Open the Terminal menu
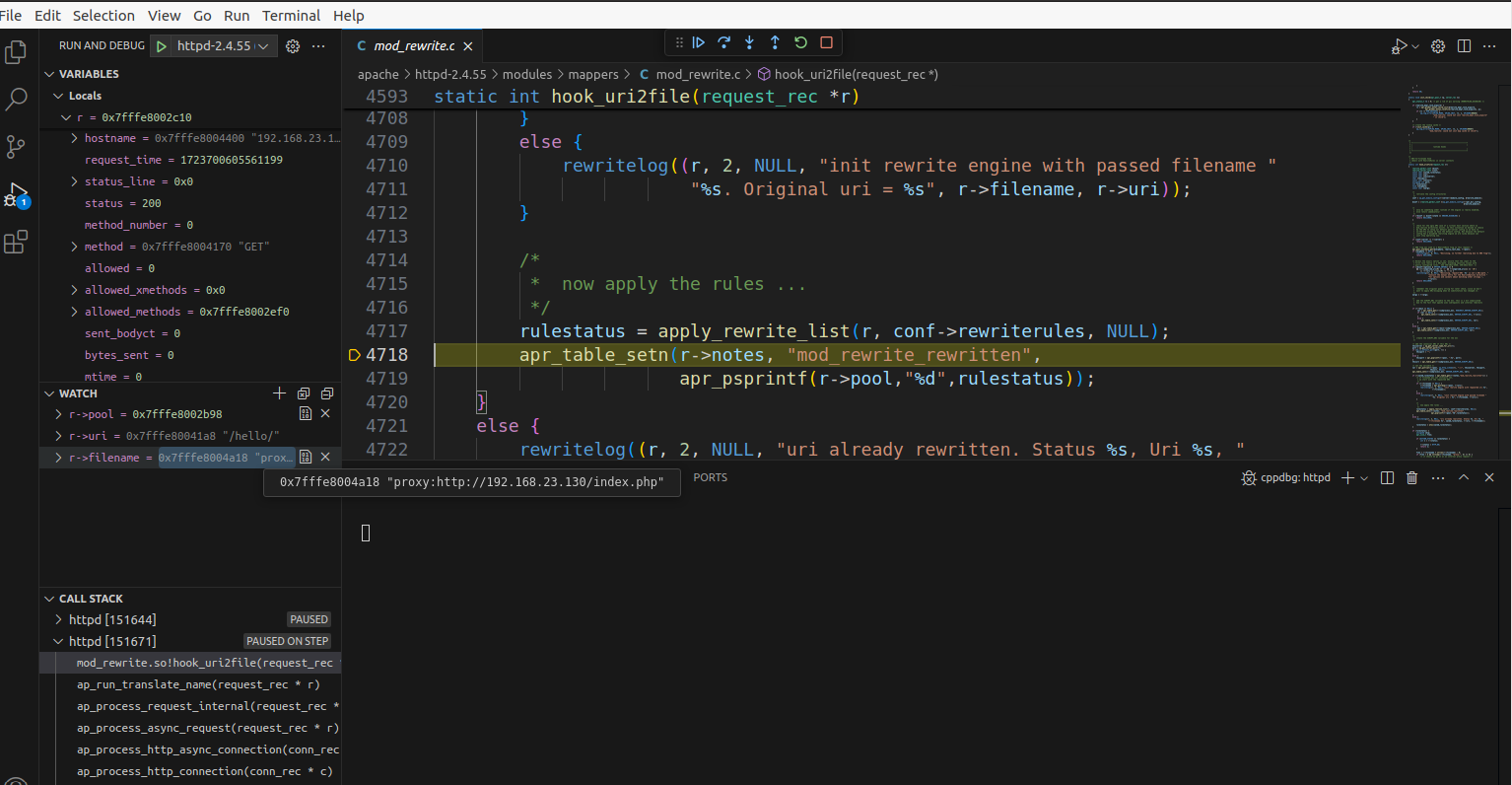 tap(291, 16)
